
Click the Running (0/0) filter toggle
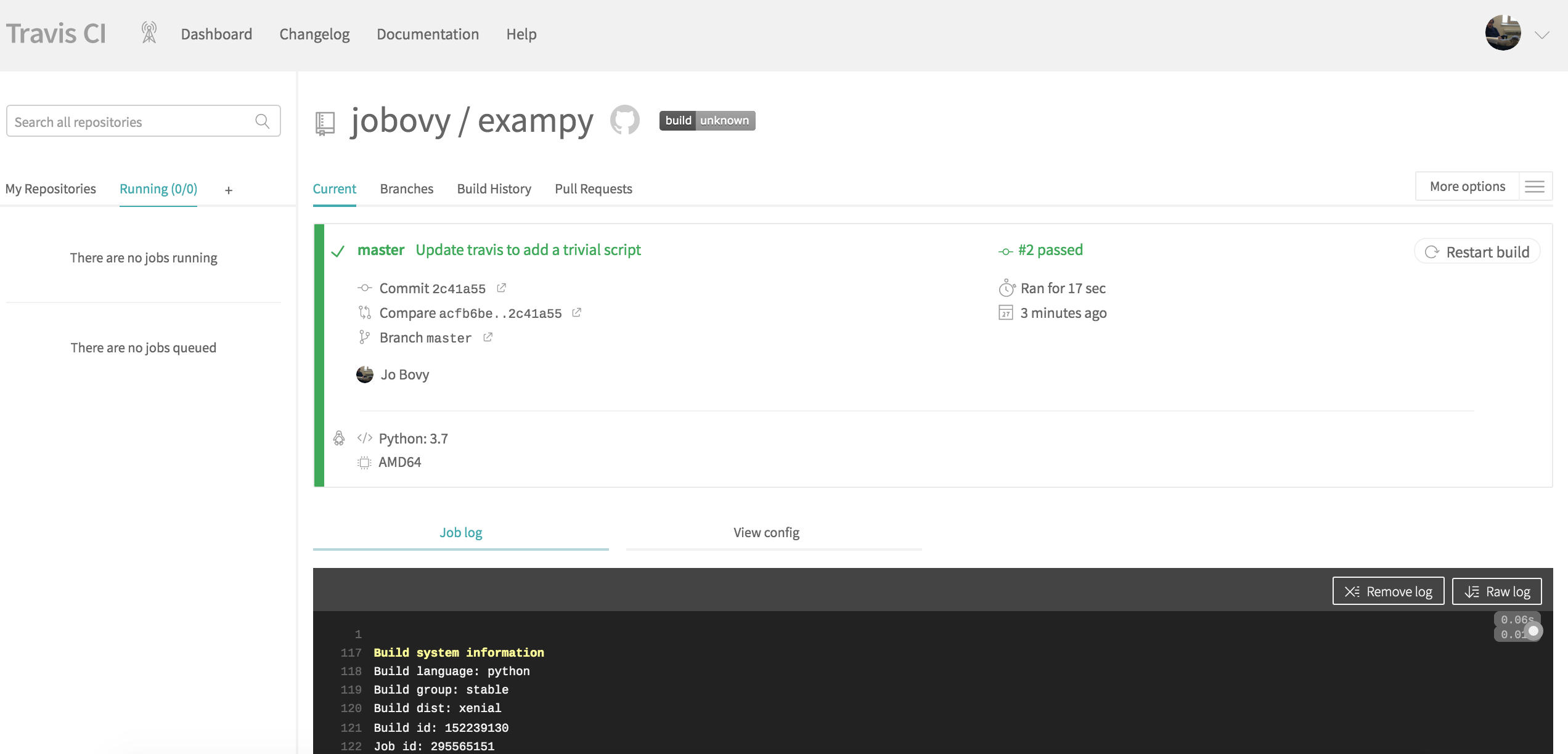(x=157, y=187)
